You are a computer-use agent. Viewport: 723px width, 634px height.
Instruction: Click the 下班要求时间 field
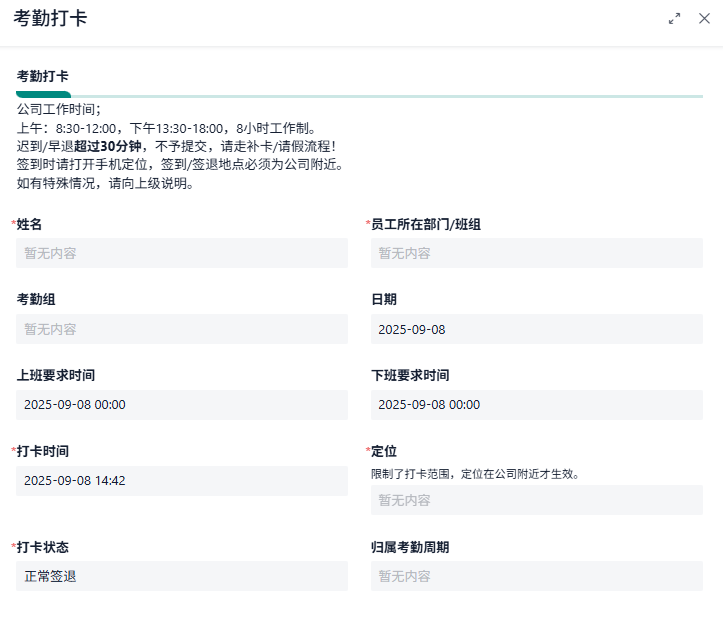537,405
